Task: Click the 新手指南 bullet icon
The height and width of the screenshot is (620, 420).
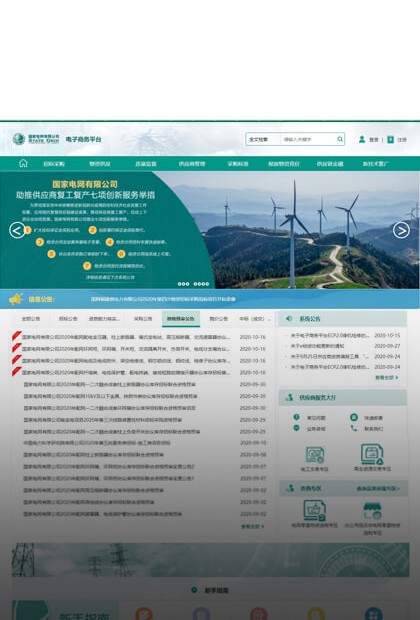Action: tap(194, 590)
